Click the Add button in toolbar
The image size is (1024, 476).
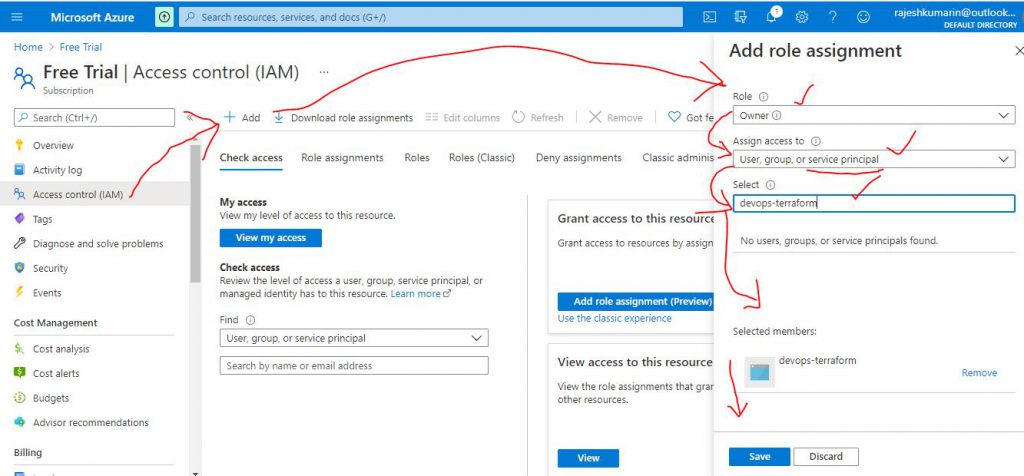click(241, 117)
